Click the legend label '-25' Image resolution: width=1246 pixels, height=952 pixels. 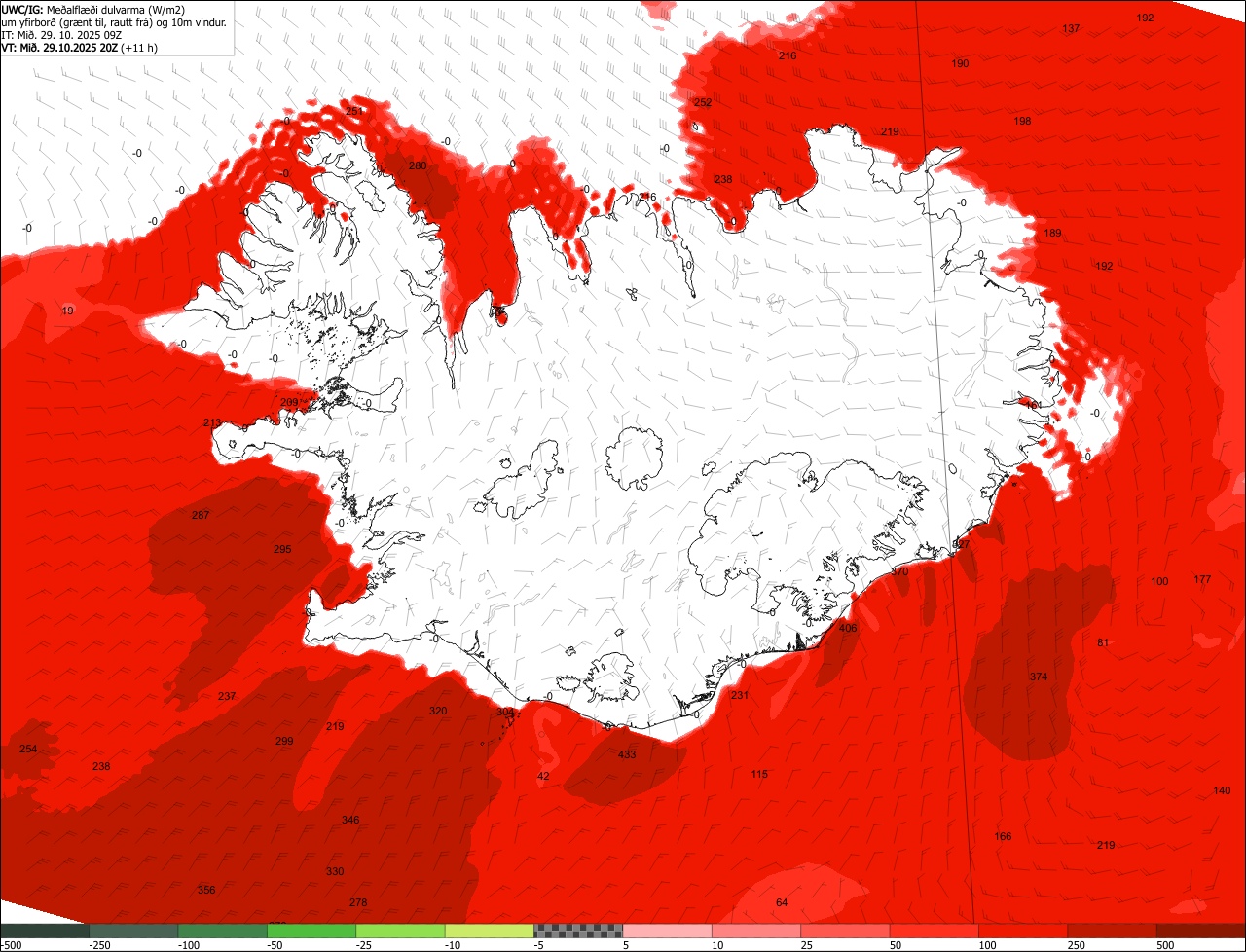tap(366, 945)
